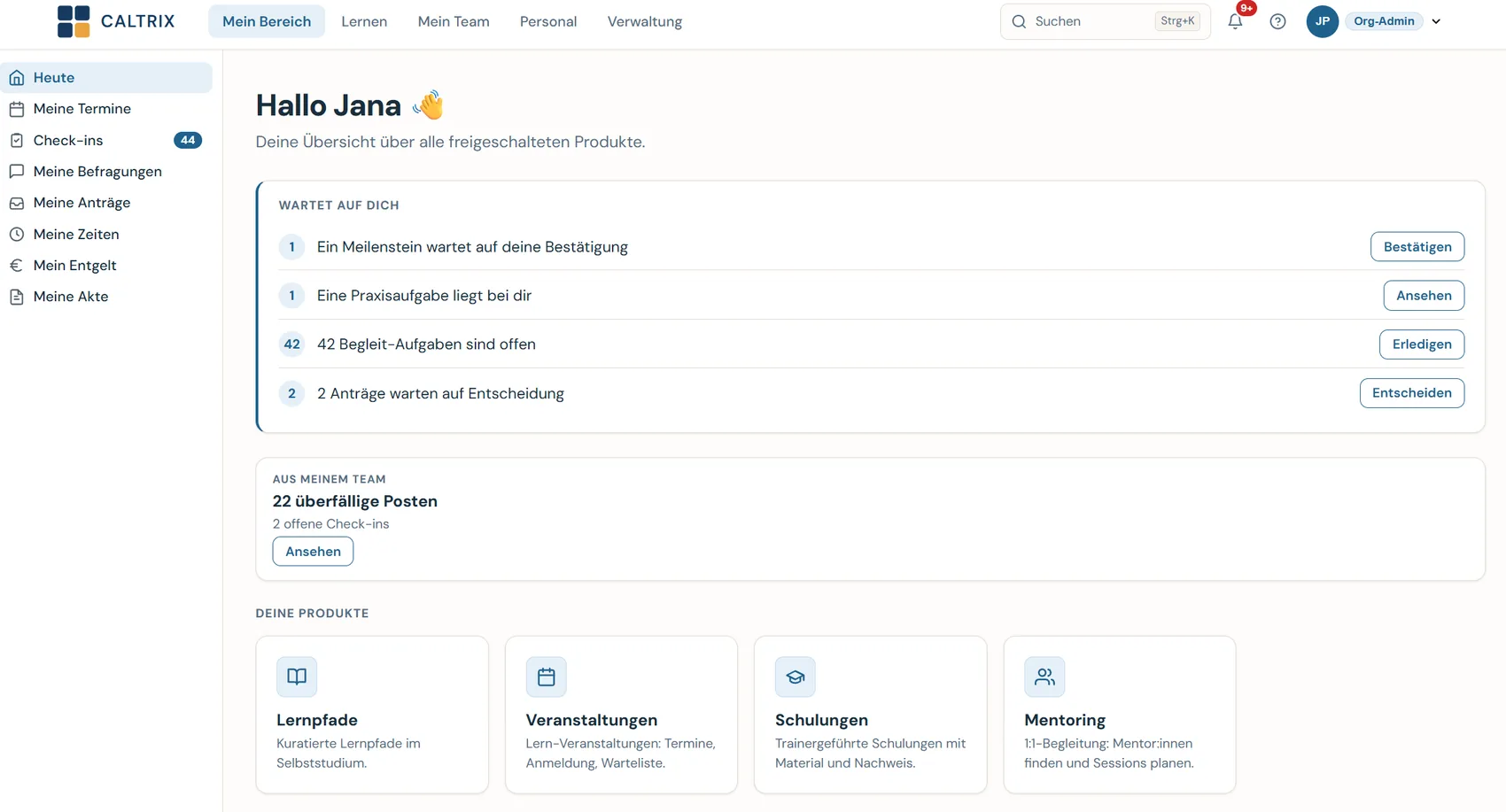Click the Bestätigen button for the Meilenstein

pyautogui.click(x=1417, y=247)
